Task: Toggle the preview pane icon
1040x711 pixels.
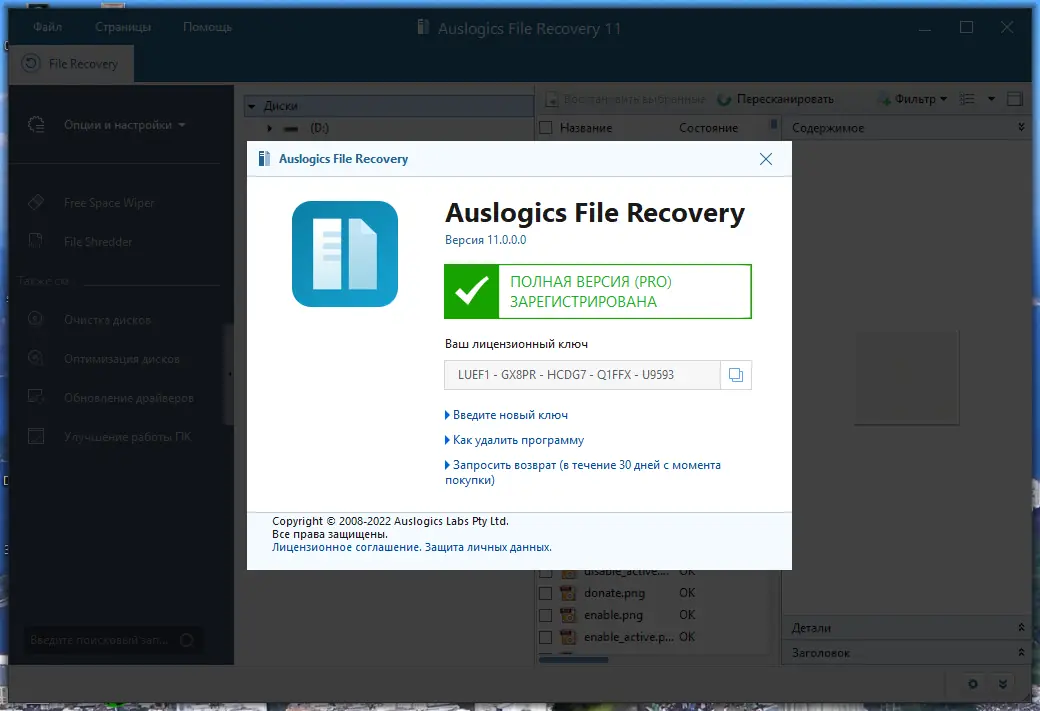Action: coord(1015,99)
